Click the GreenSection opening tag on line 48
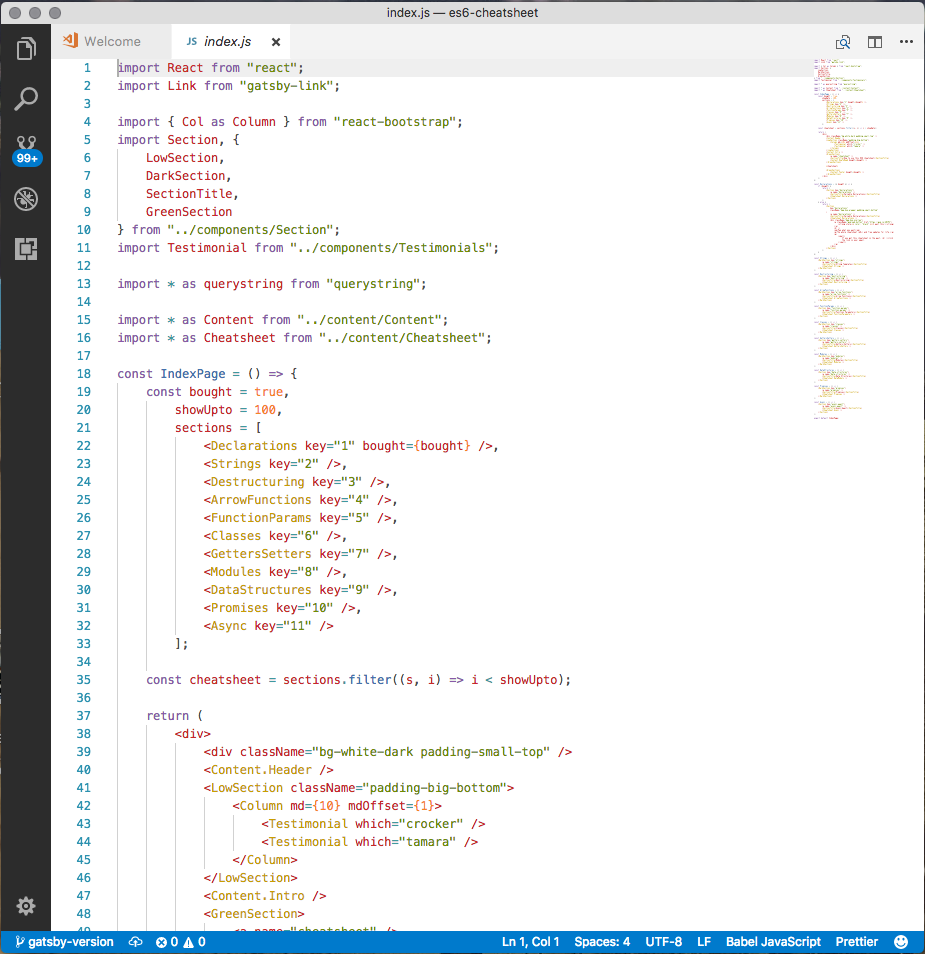This screenshot has width=925, height=954. [253, 914]
